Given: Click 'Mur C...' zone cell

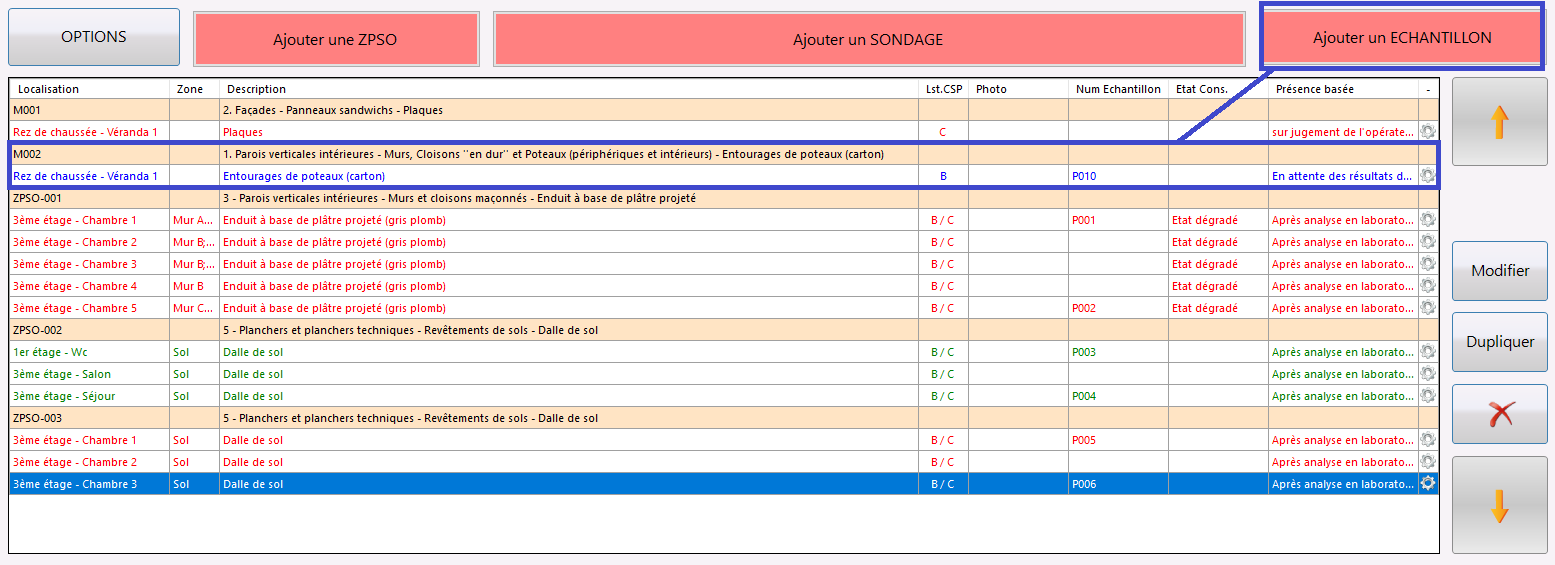Looking at the screenshot, I should tap(194, 308).
